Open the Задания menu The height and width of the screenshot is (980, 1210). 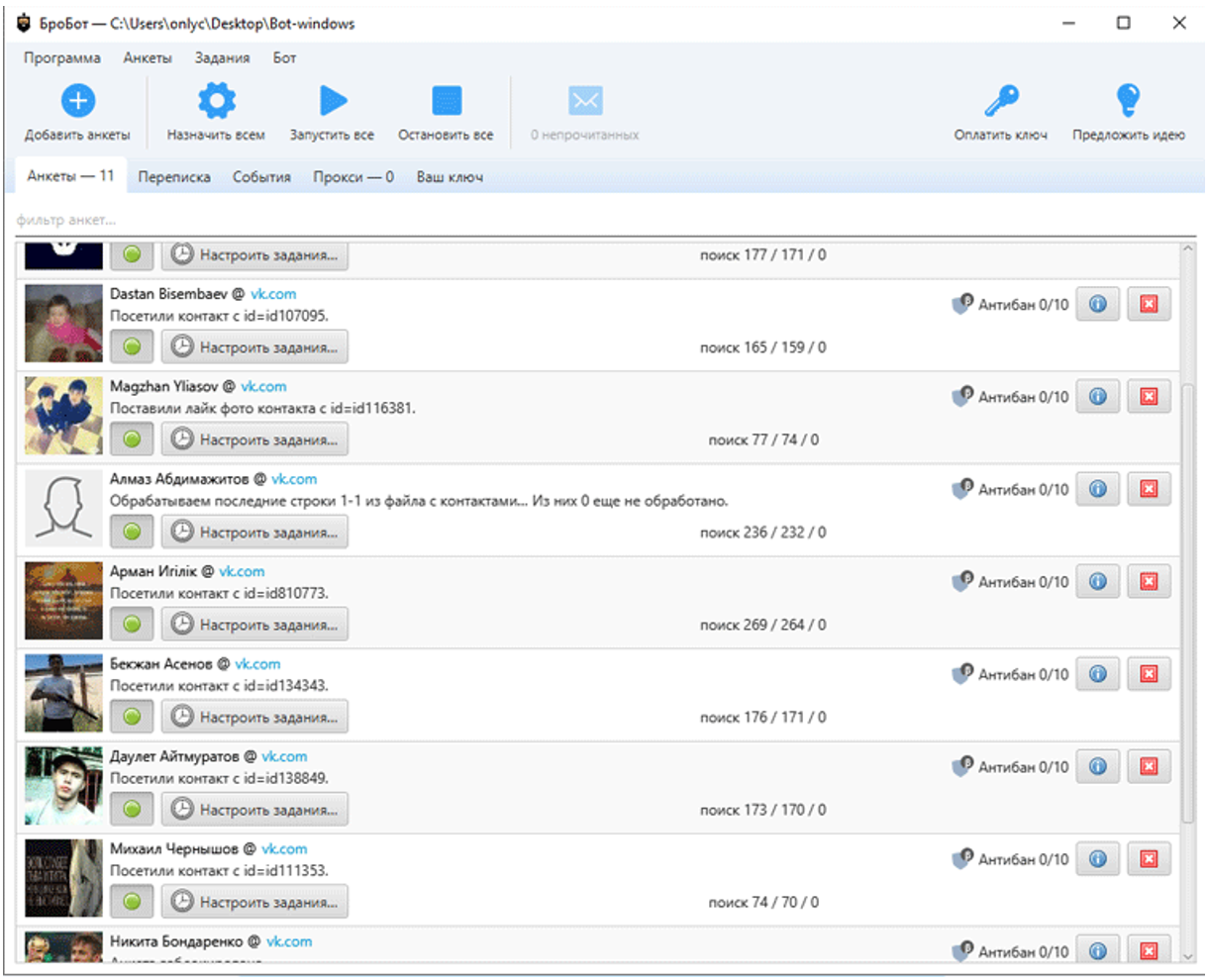click(x=223, y=57)
